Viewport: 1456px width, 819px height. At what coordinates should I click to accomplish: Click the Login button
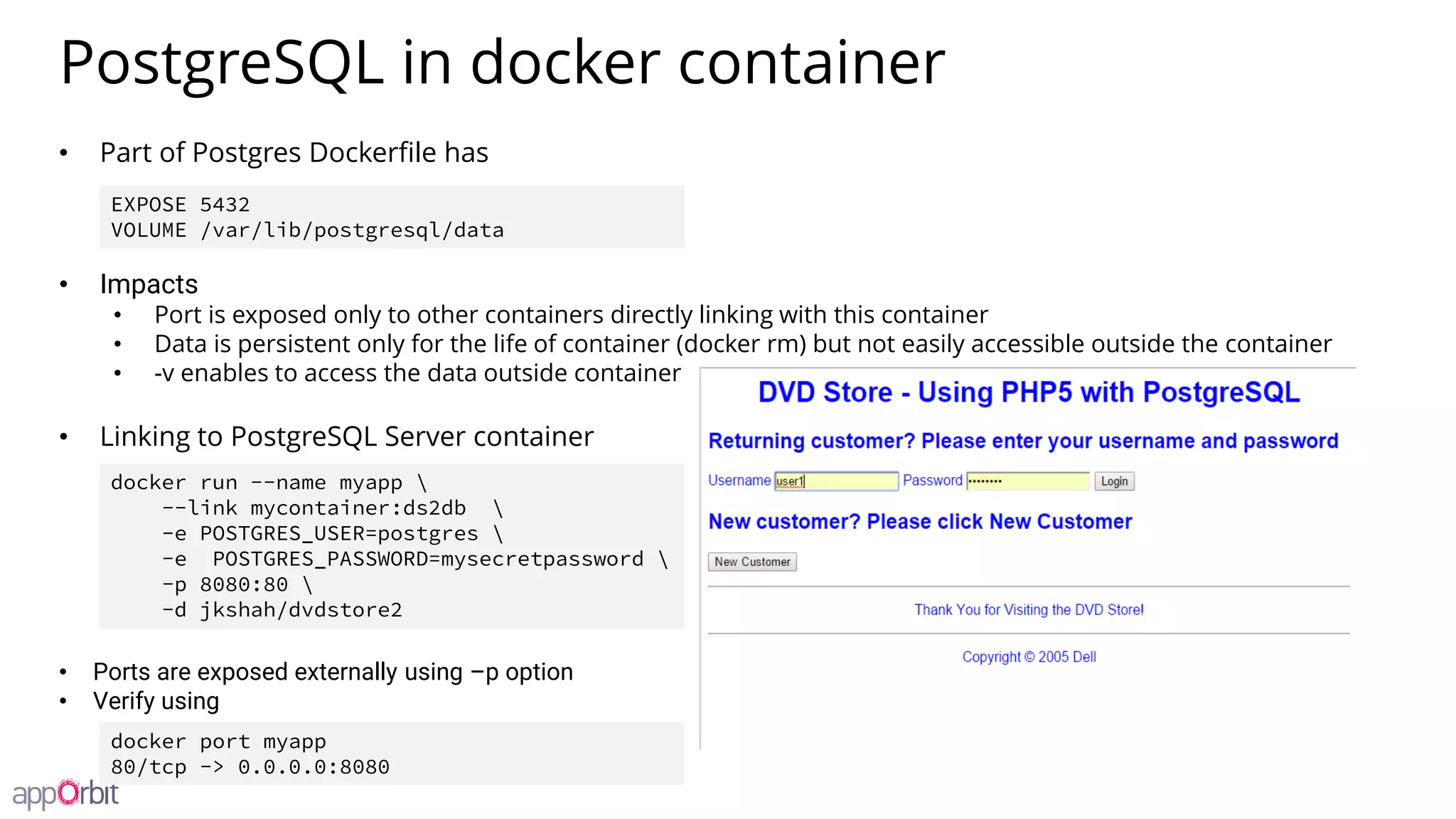[x=1114, y=481]
